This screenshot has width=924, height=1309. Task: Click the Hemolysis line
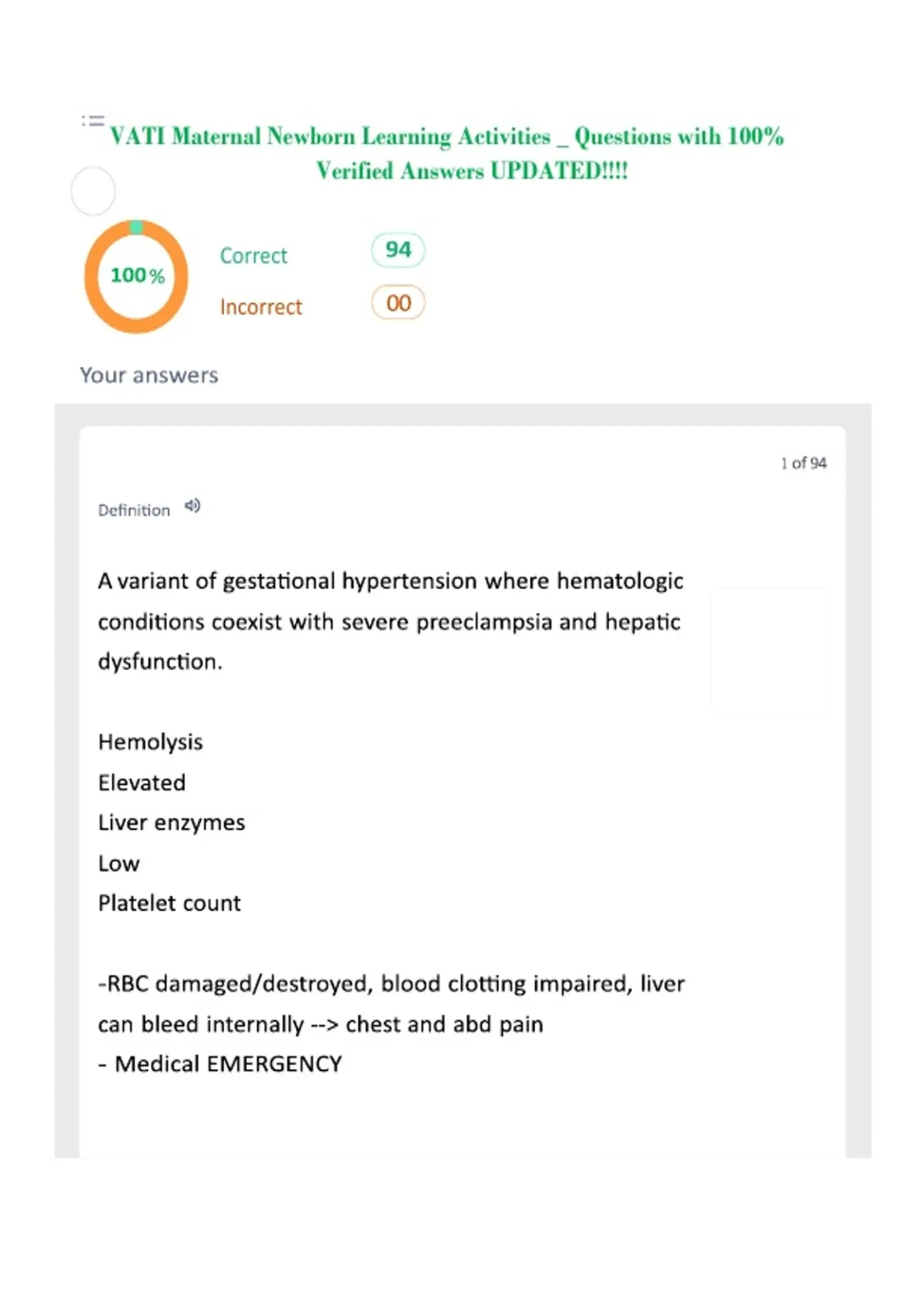(151, 742)
